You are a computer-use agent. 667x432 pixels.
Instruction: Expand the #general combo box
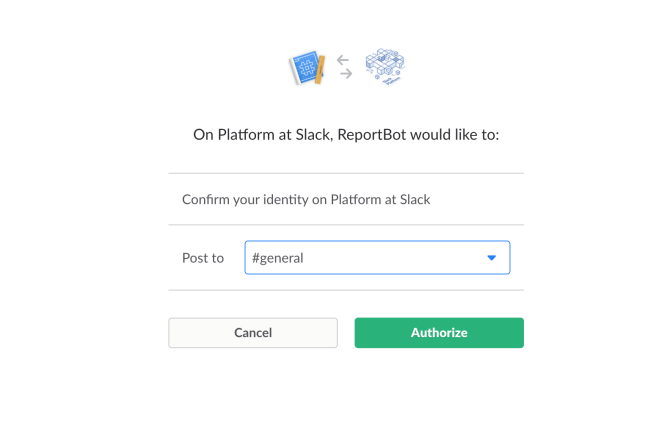pyautogui.click(x=377, y=258)
